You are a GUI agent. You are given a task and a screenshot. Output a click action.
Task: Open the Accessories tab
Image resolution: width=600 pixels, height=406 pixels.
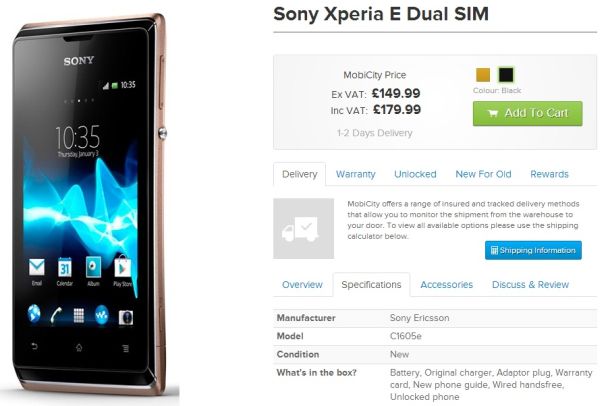(x=447, y=285)
